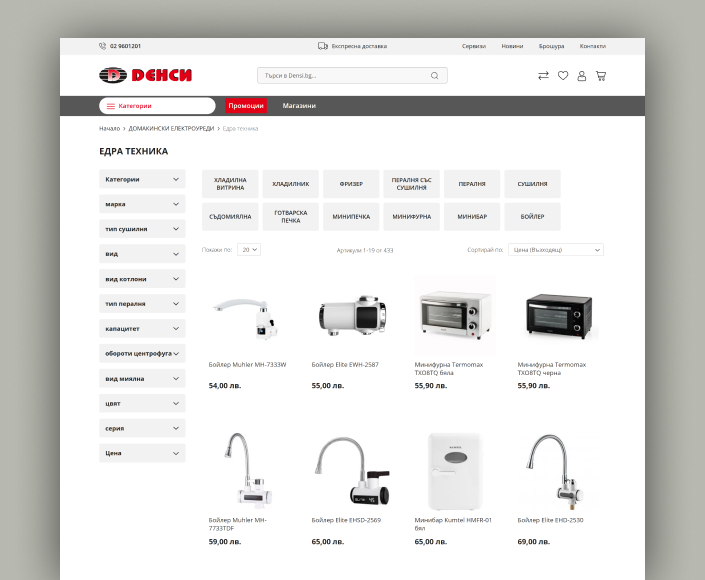Select the СЪДОМИЯЛНА category
Image resolution: width=705 pixels, height=580 pixels.
click(x=230, y=217)
